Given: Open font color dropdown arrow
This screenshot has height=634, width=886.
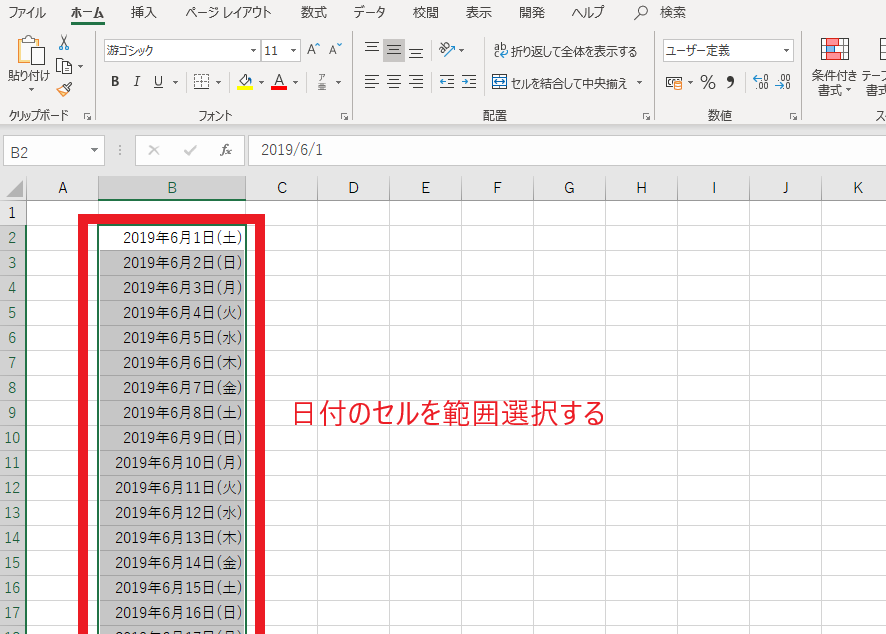Looking at the screenshot, I should click(295, 82).
